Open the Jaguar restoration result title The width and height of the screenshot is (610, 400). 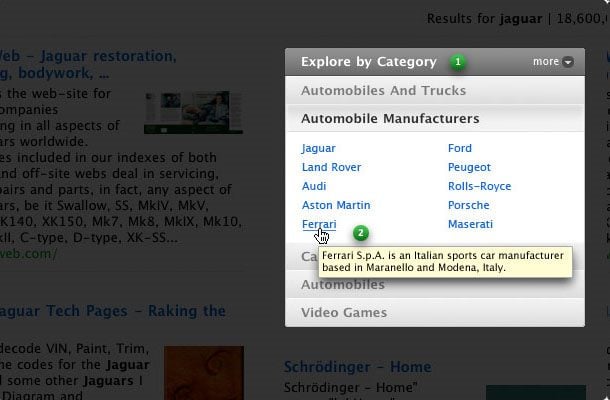tap(88, 64)
